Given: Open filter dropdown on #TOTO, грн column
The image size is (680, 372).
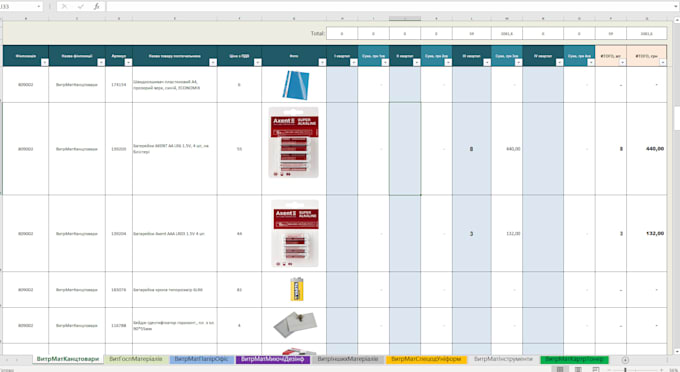Looking at the screenshot, I should click(x=662, y=62).
